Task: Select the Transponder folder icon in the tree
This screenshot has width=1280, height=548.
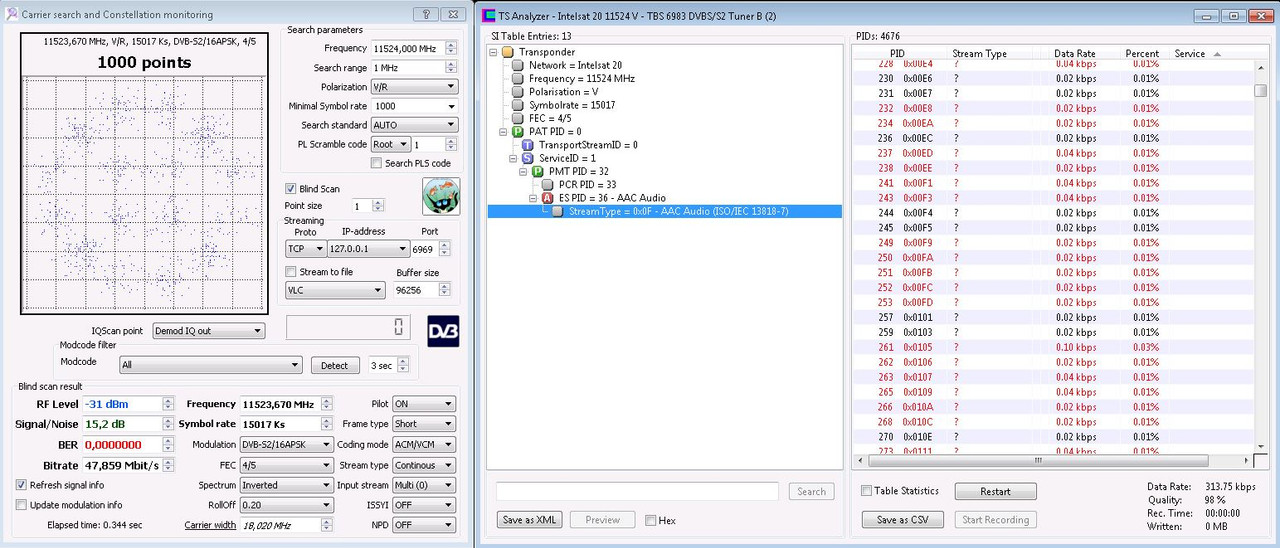Action: 508,52
